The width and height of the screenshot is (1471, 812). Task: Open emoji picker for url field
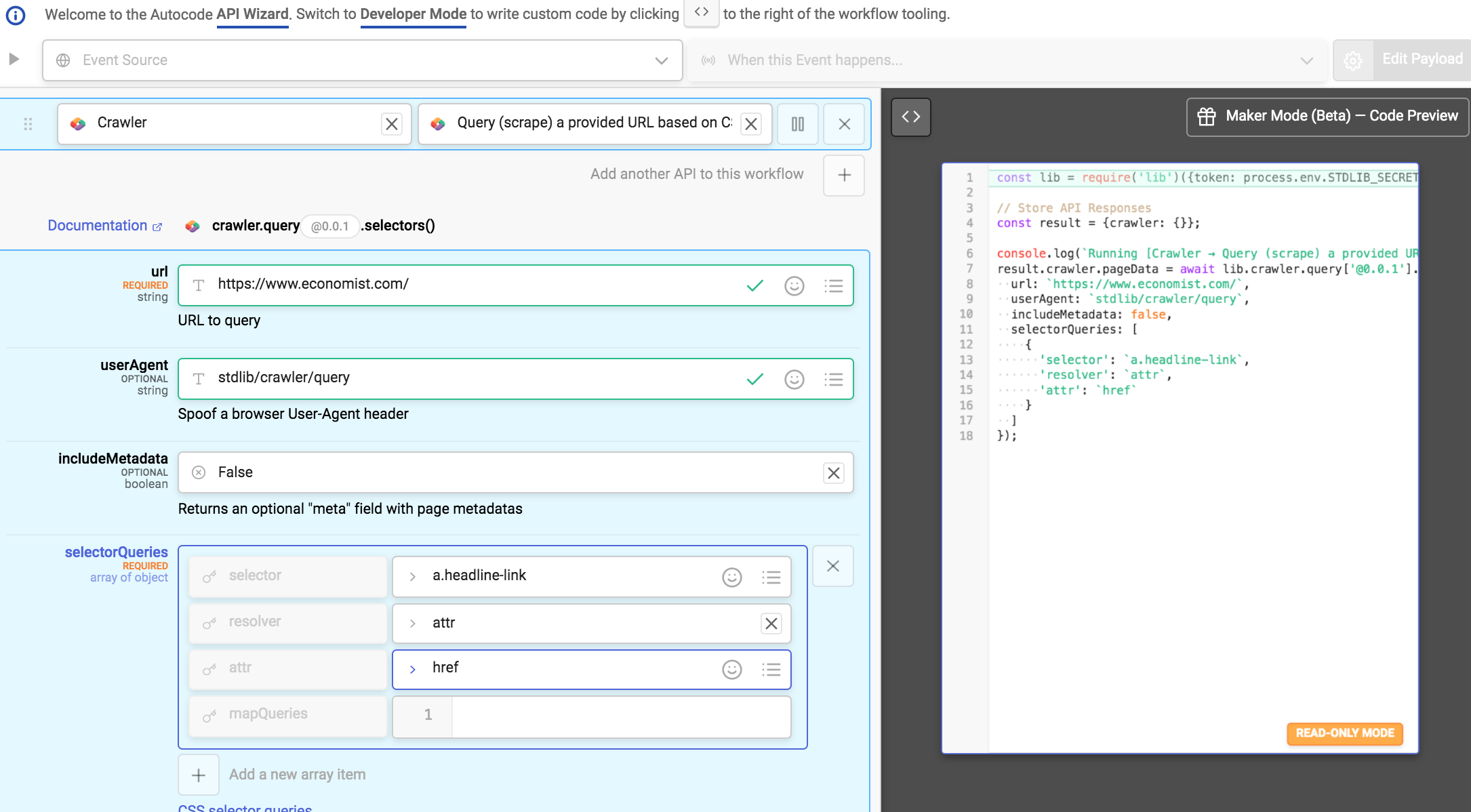tap(794, 286)
